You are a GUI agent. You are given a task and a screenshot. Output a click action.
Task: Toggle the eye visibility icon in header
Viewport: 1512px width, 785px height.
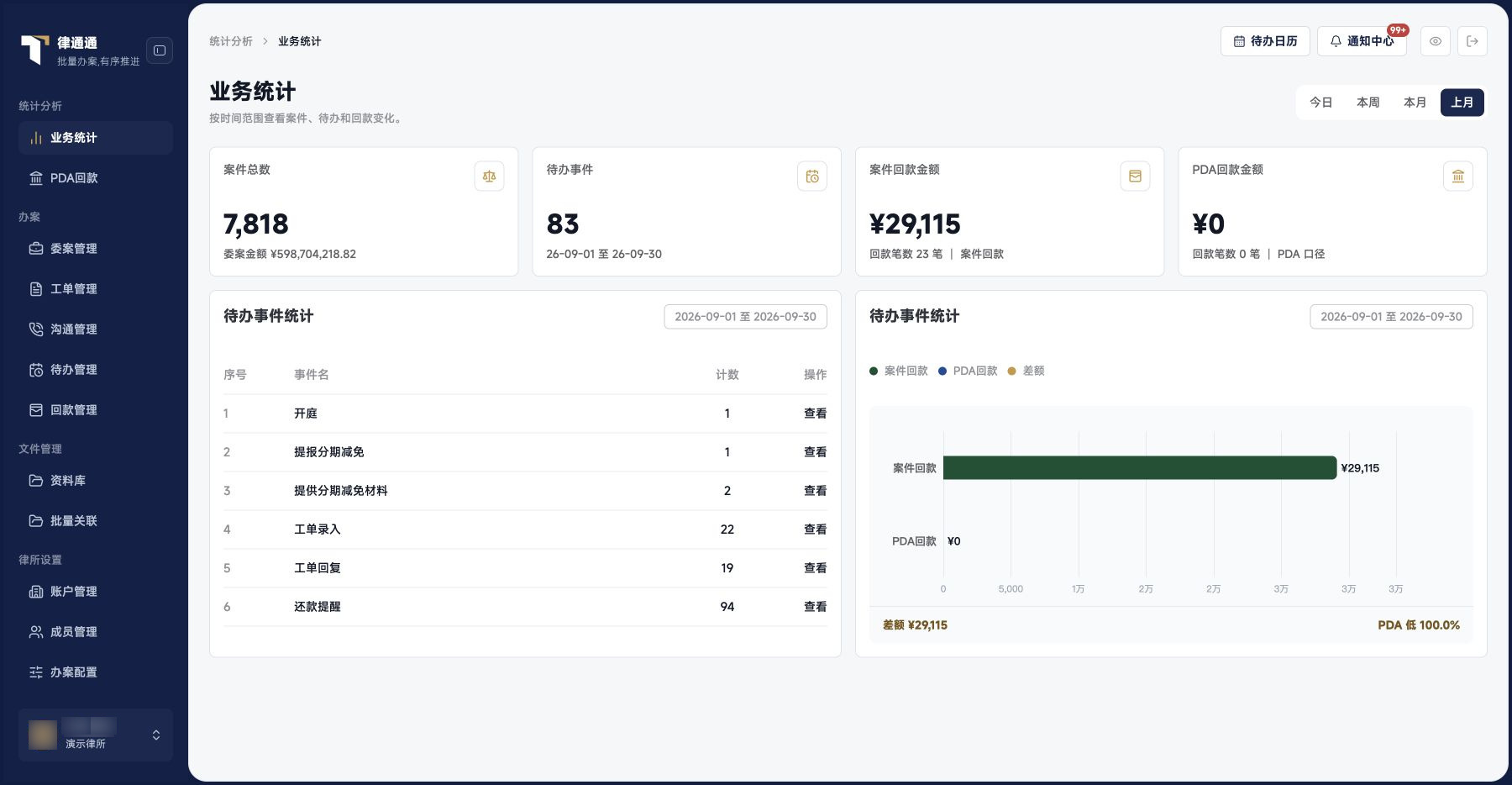1436,41
